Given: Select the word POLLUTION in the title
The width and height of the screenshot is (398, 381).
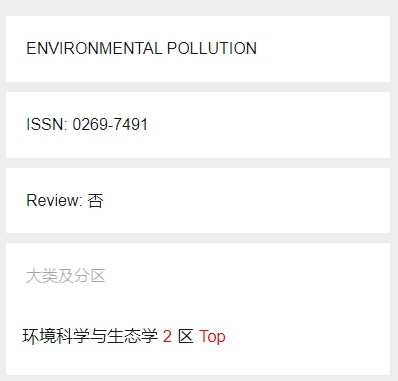Looking at the screenshot, I should click(x=212, y=48).
